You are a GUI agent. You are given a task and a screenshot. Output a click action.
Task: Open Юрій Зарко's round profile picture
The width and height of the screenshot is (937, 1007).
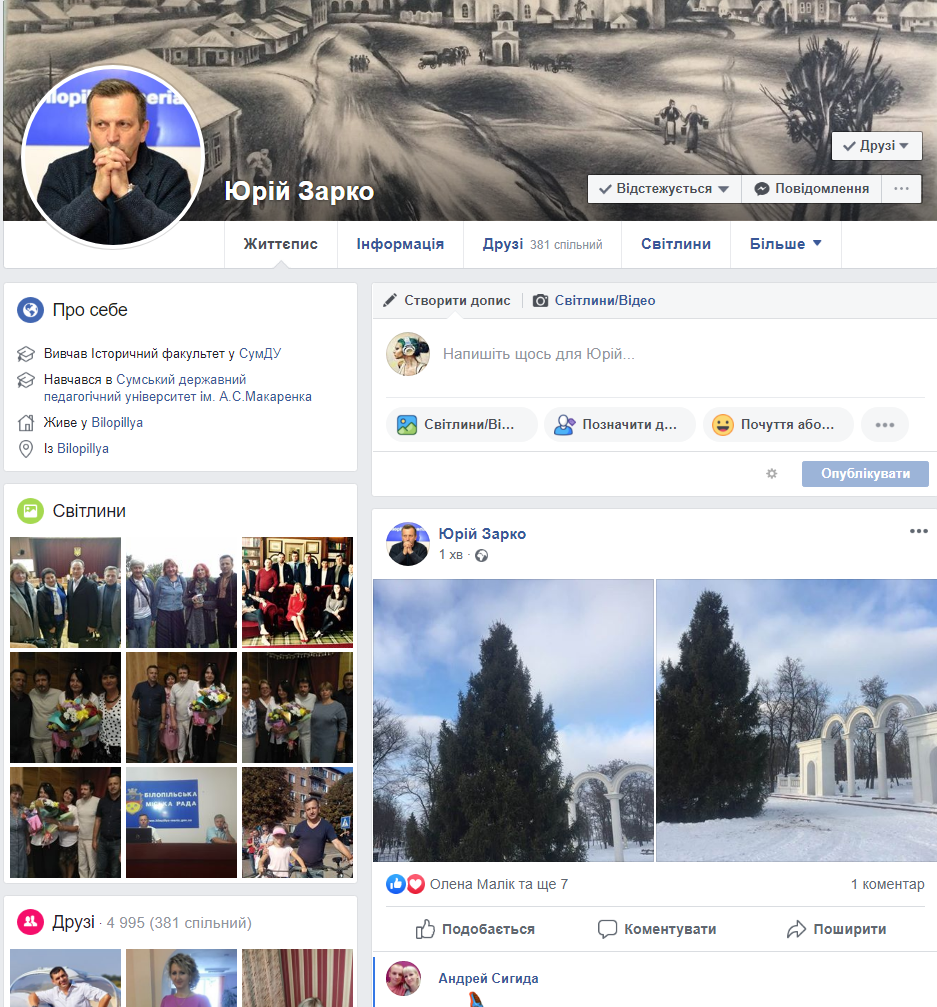[x=113, y=156]
